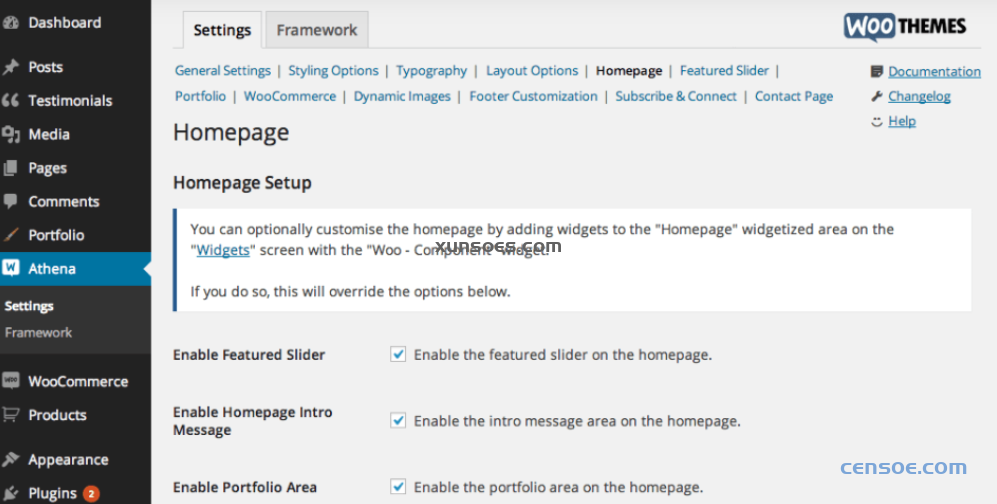The image size is (997, 504).
Task: Follow the Widgets link in the notice
Action: click(223, 250)
